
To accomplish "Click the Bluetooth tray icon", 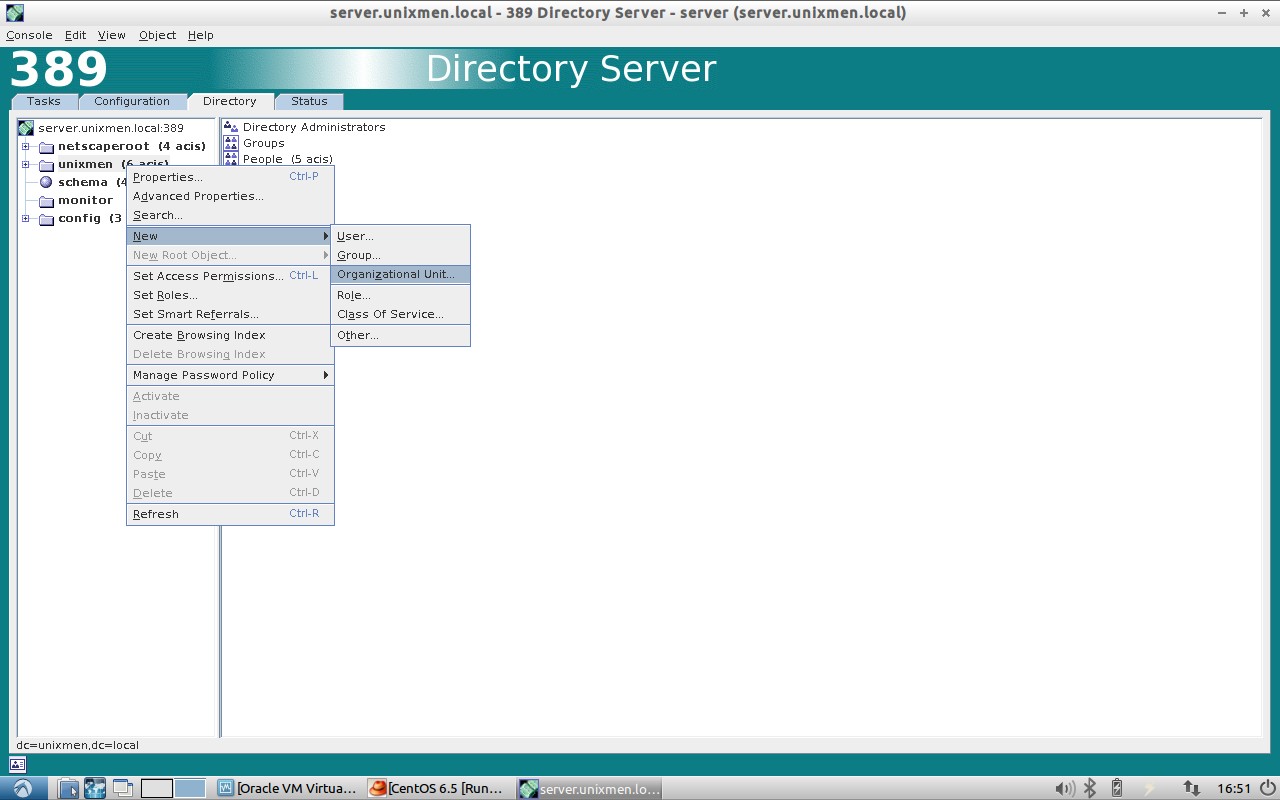I will (x=1090, y=788).
